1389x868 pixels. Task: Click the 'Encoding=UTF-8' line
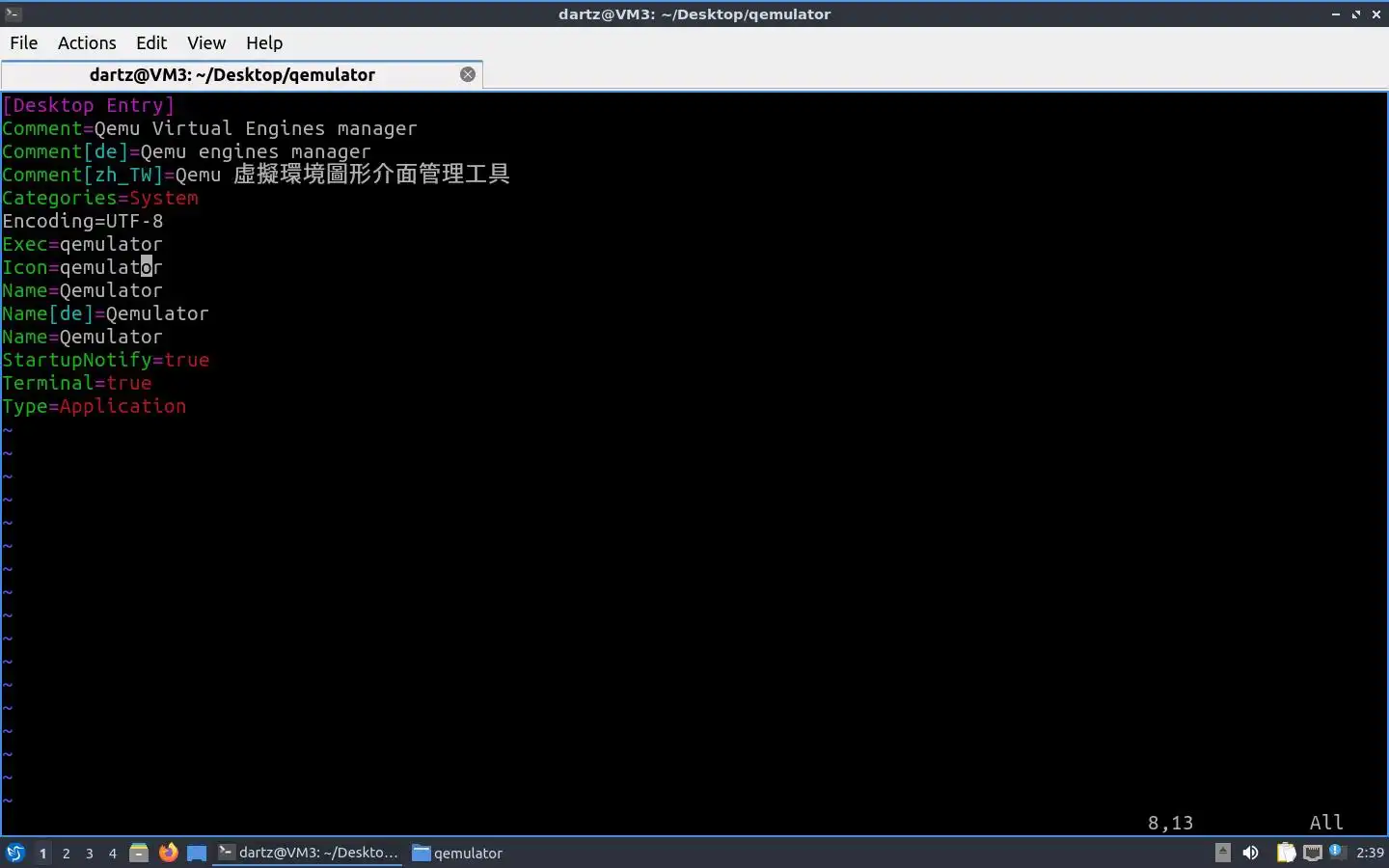83,221
